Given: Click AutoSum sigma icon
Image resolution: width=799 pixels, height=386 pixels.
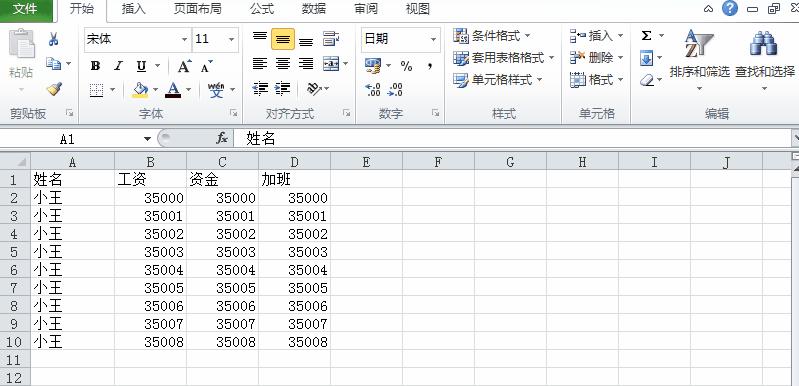Looking at the screenshot, I should (646, 36).
